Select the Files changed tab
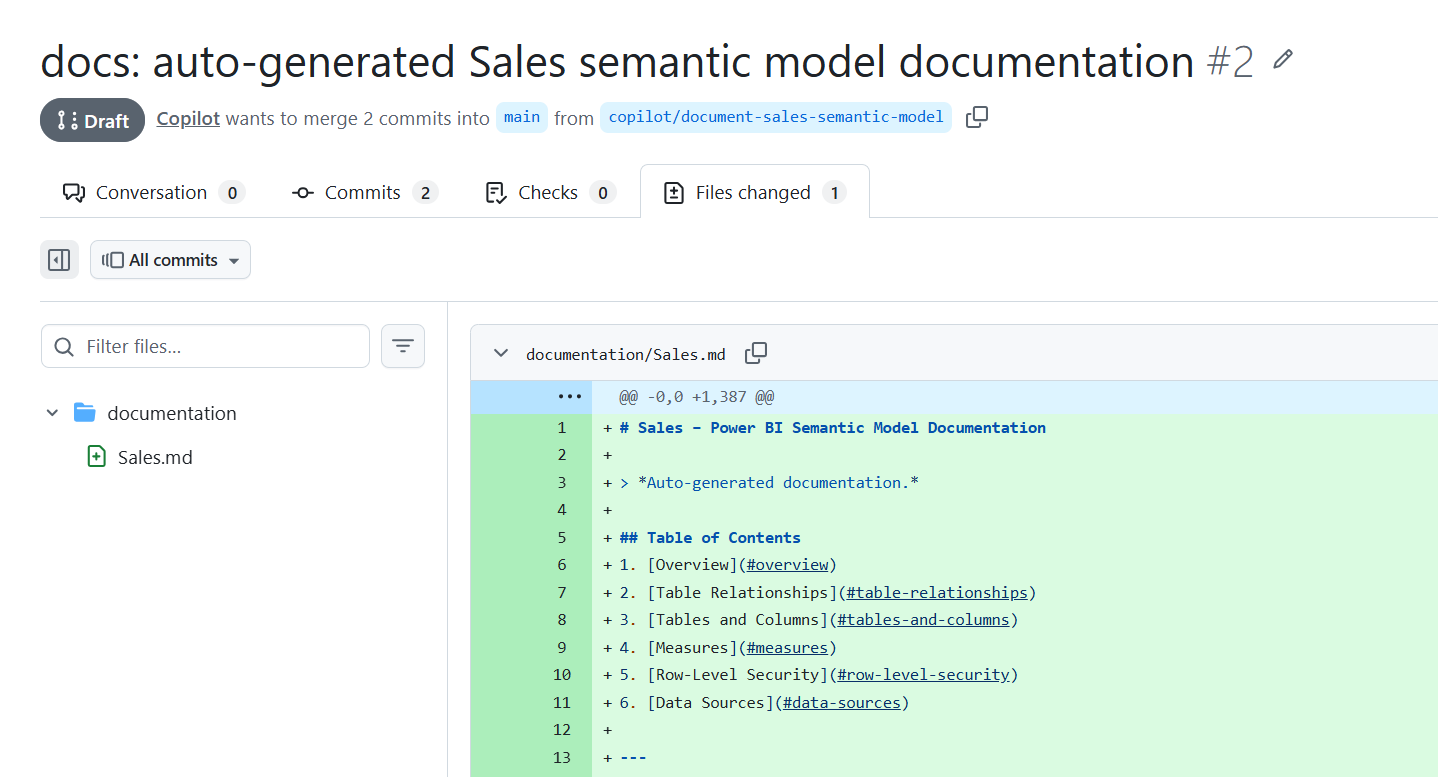This screenshot has width=1438, height=777. 753,192
